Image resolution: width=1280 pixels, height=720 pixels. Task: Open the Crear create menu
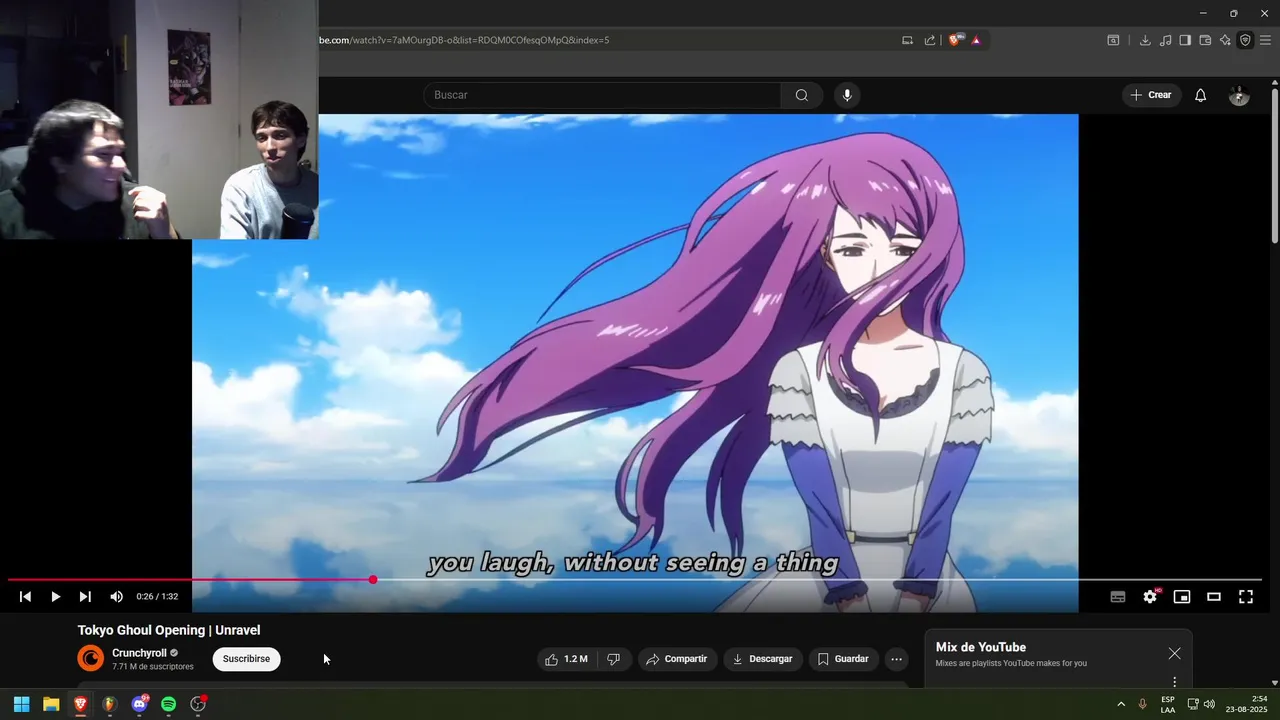click(x=1151, y=95)
